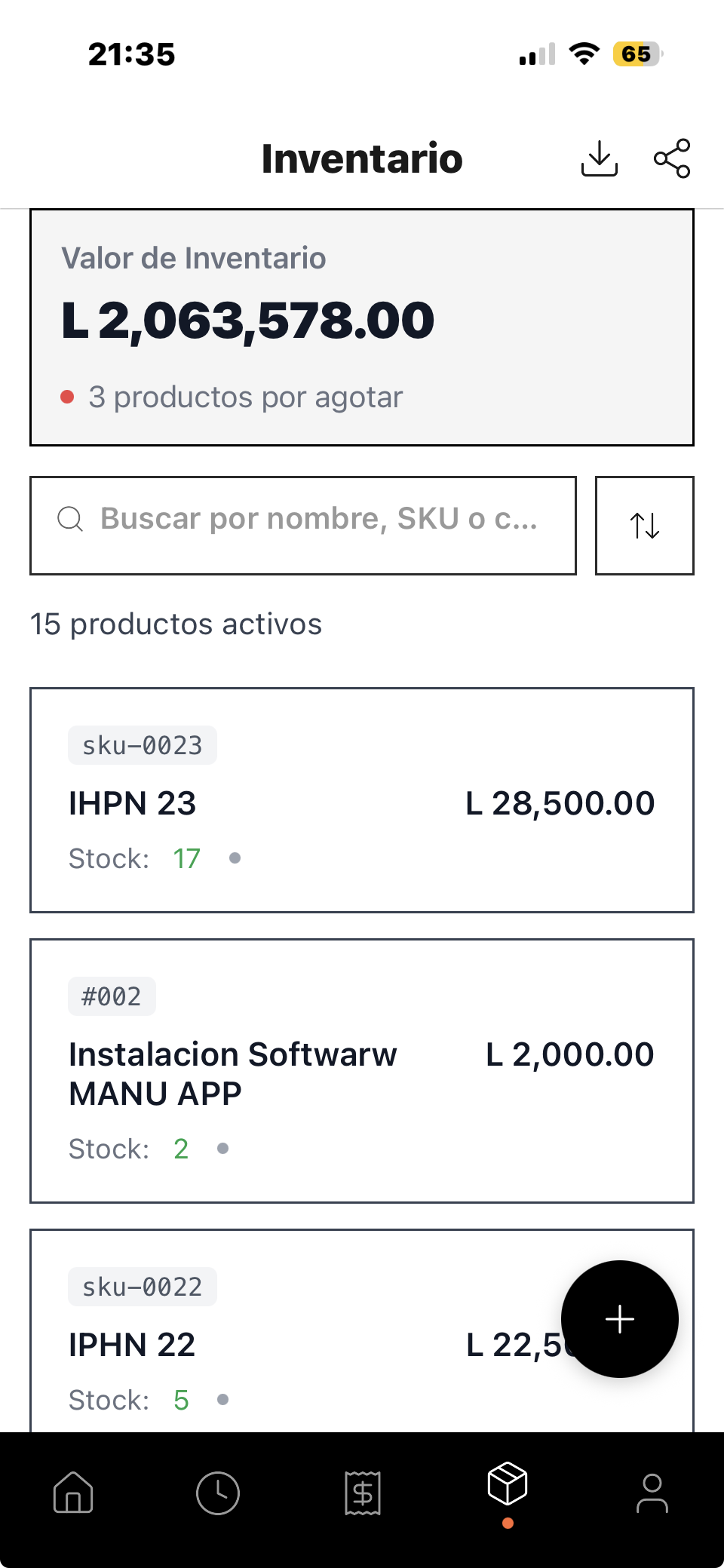Open the sort order icon next to search
This screenshot has width=724, height=1568.
(644, 526)
